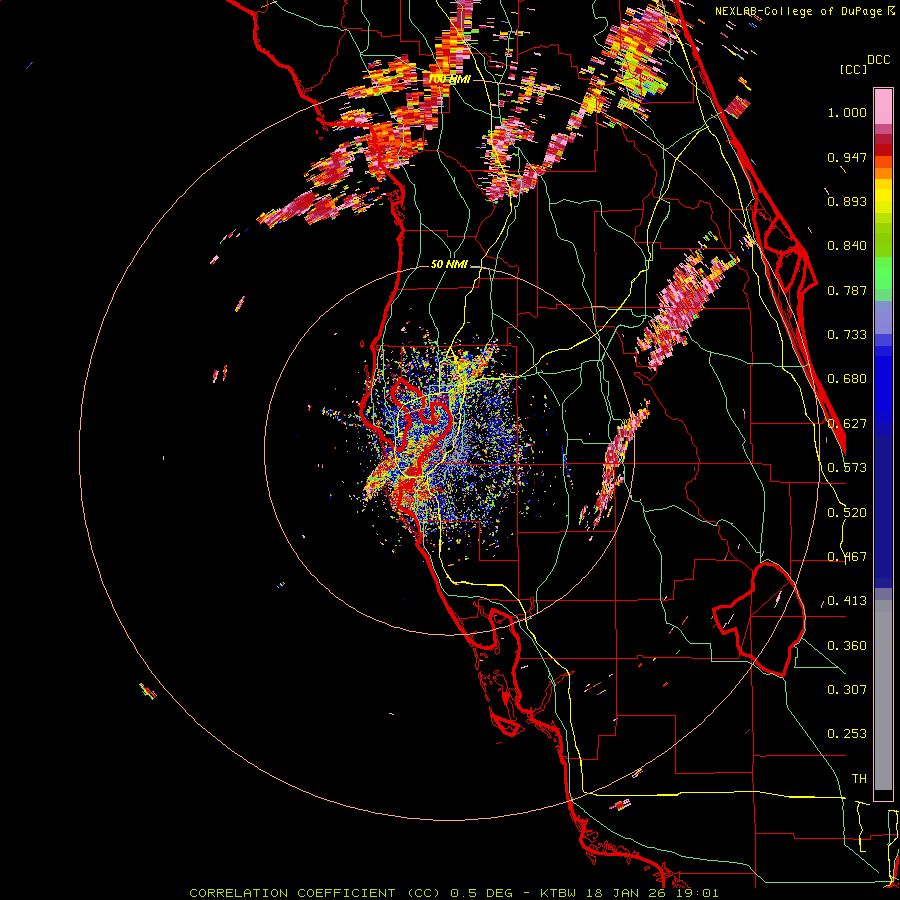Pick the pink band on the color bar
This screenshot has height=900, width=900.
[x=883, y=106]
